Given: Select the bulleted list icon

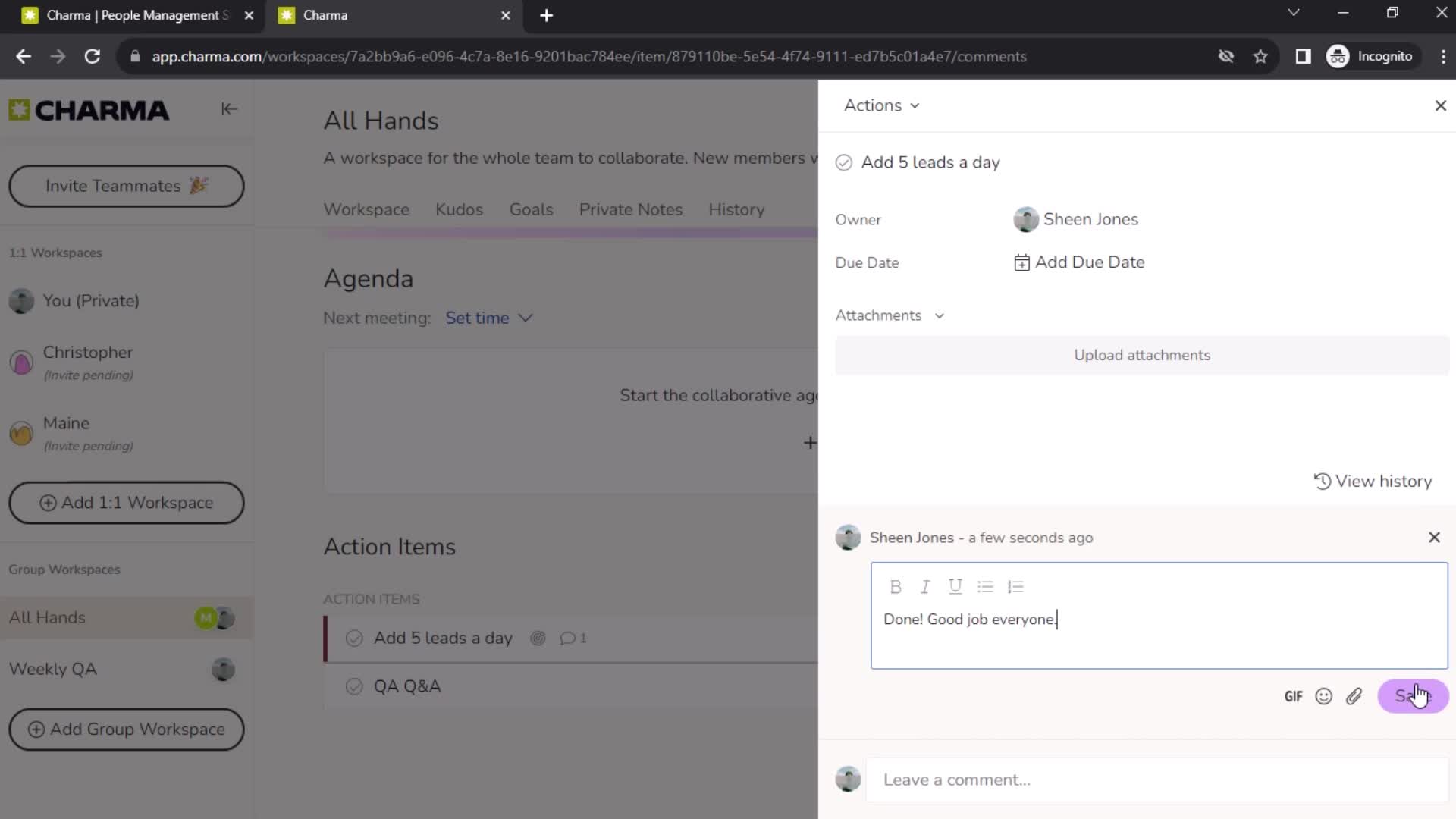Looking at the screenshot, I should (x=986, y=586).
